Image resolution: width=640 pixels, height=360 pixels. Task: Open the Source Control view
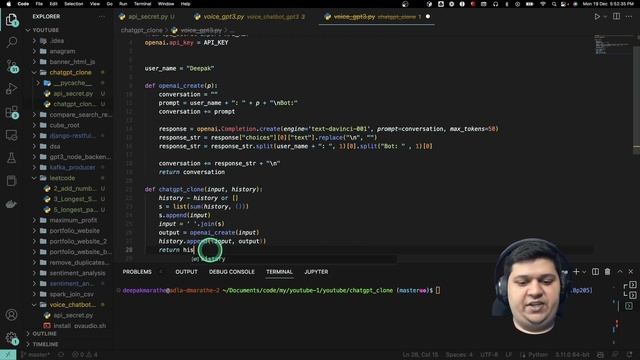[11, 65]
